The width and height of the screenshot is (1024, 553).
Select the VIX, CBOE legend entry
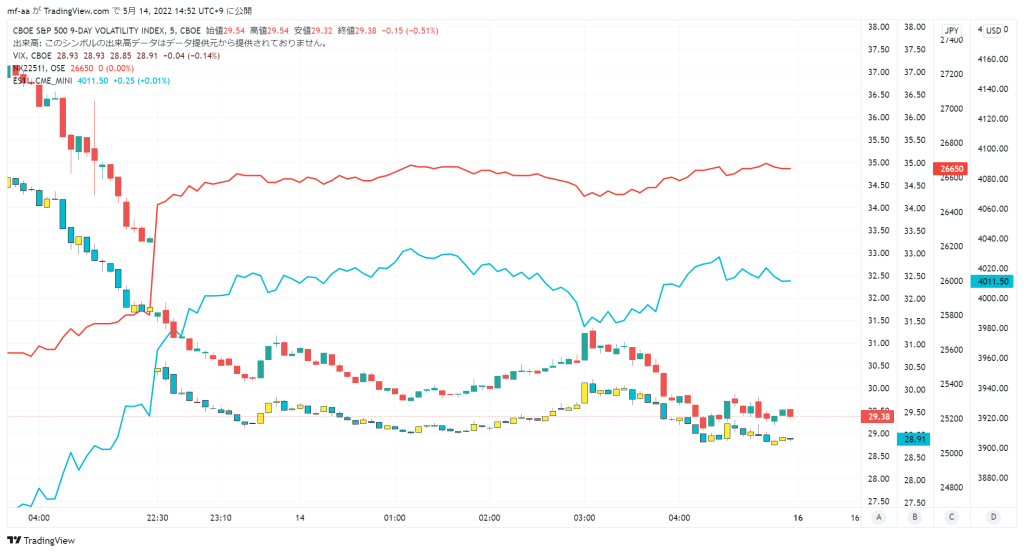pos(32,56)
